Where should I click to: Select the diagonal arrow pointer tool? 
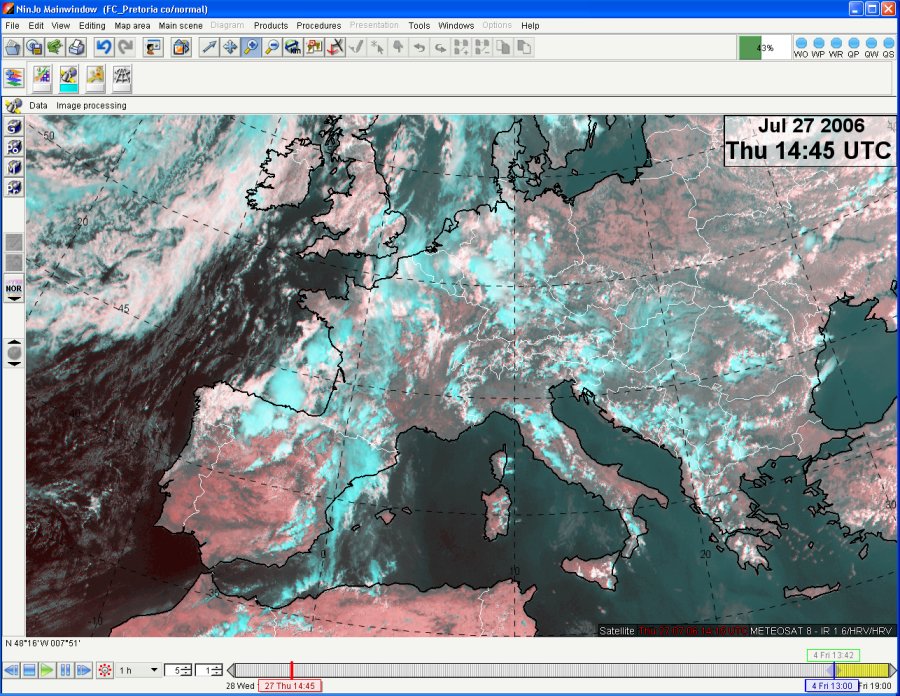(x=209, y=47)
